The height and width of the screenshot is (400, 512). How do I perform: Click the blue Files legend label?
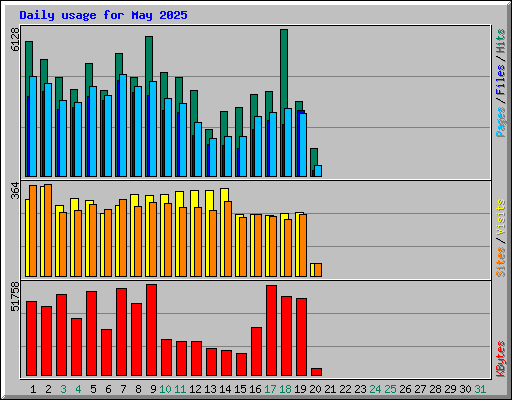tap(501, 79)
